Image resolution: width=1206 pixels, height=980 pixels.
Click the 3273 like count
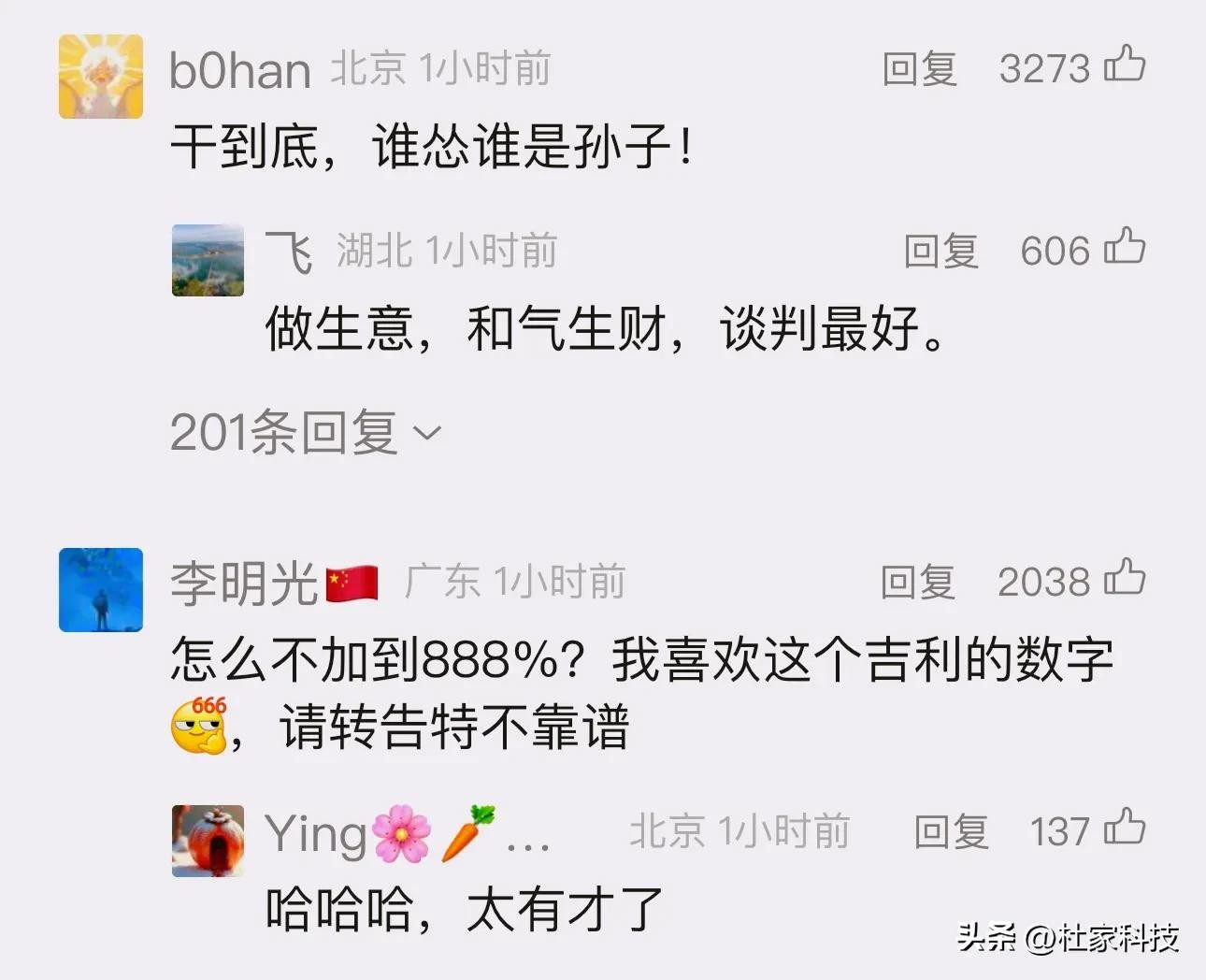1044,69
